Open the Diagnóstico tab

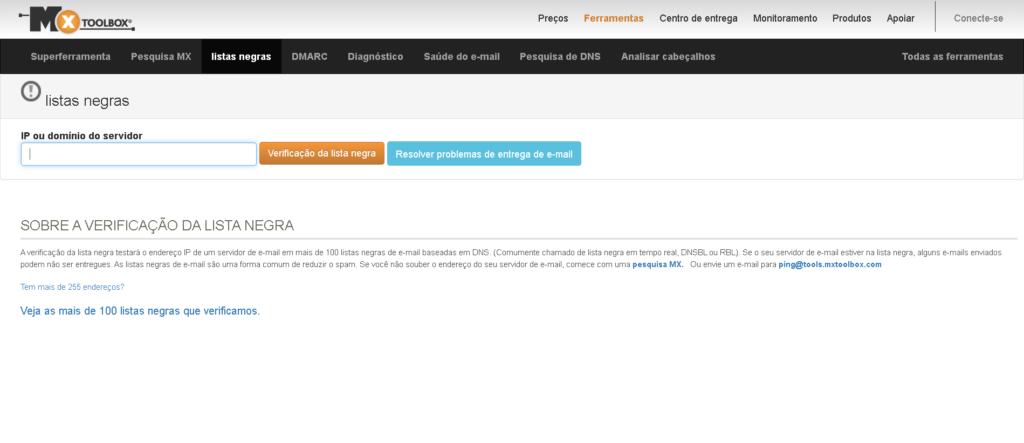point(375,57)
